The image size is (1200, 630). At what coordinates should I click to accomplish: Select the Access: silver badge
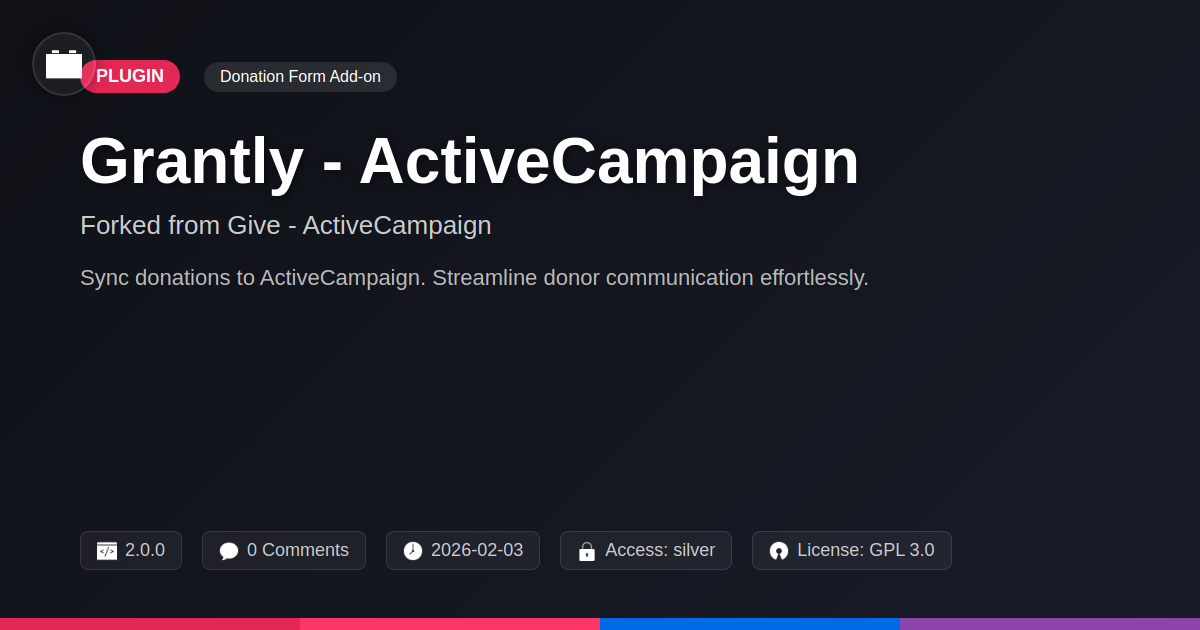[646, 551]
